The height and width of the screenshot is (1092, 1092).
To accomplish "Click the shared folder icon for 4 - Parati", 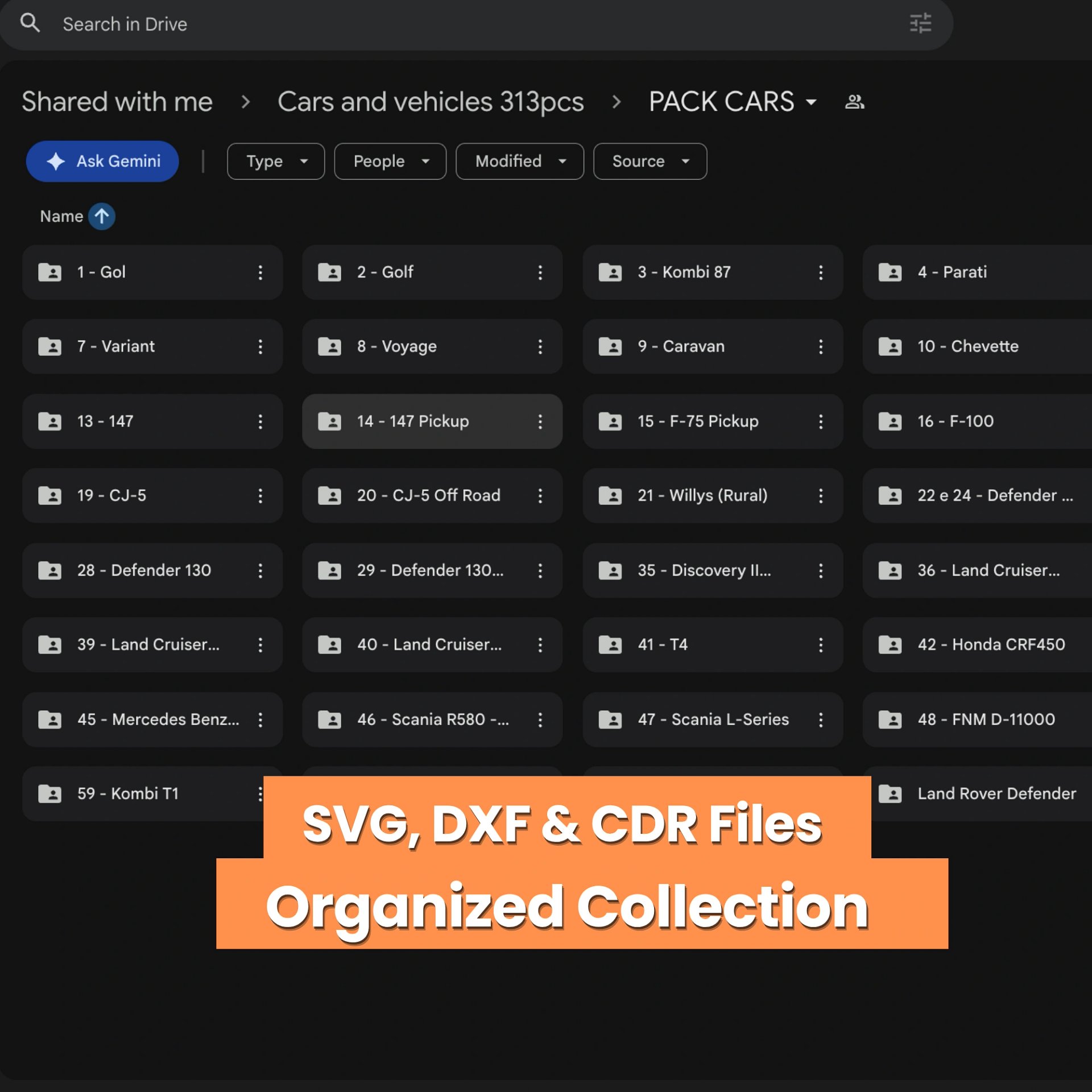I will pos(890,272).
